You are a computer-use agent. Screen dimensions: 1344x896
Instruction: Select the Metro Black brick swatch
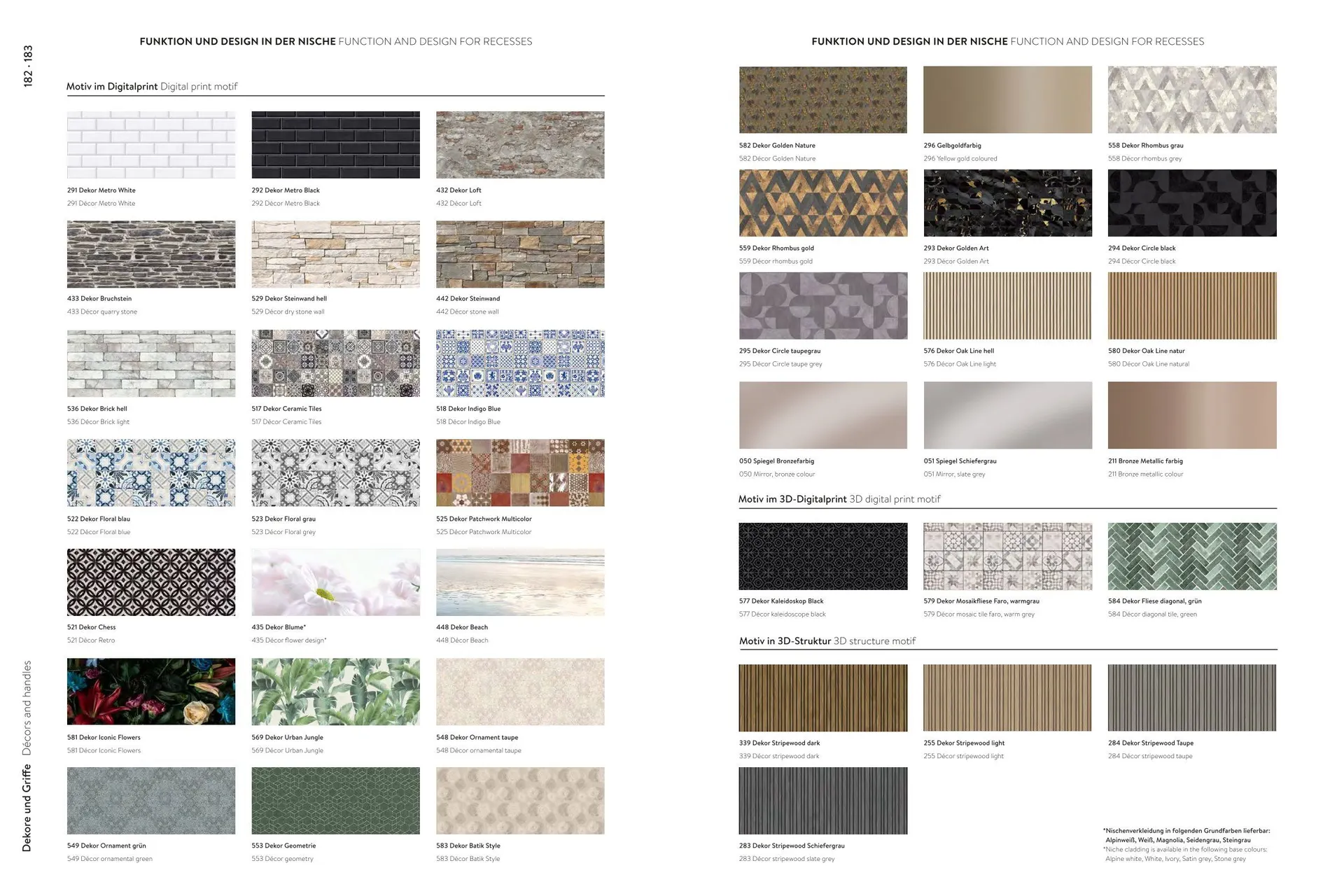click(335, 145)
